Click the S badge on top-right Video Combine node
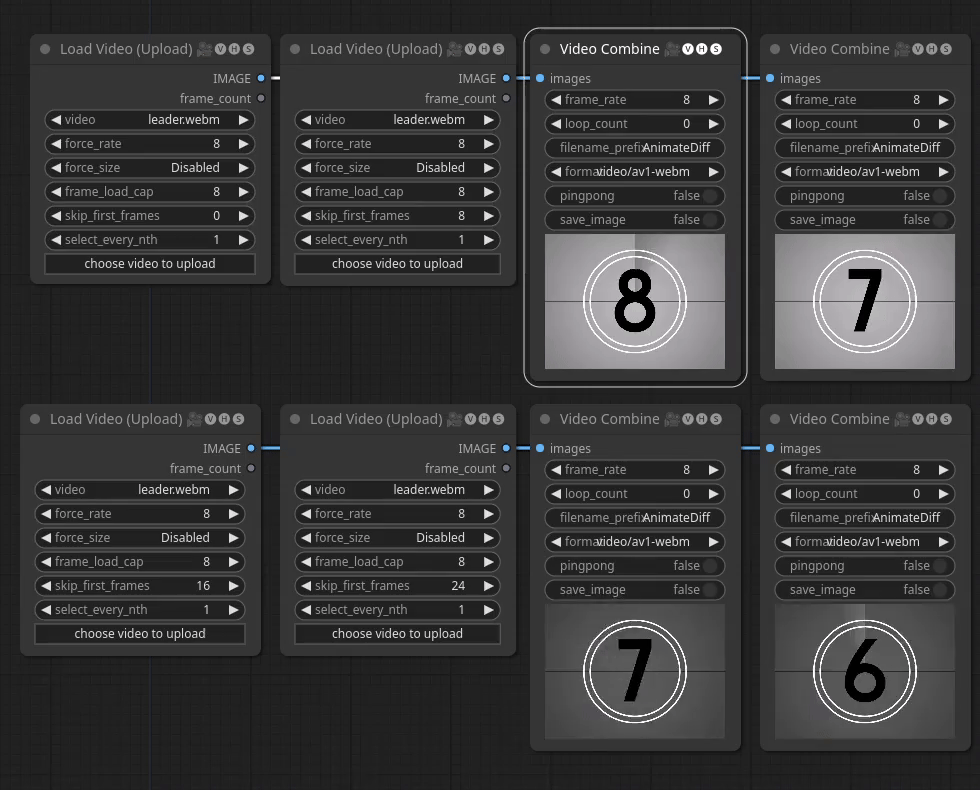 point(946,48)
